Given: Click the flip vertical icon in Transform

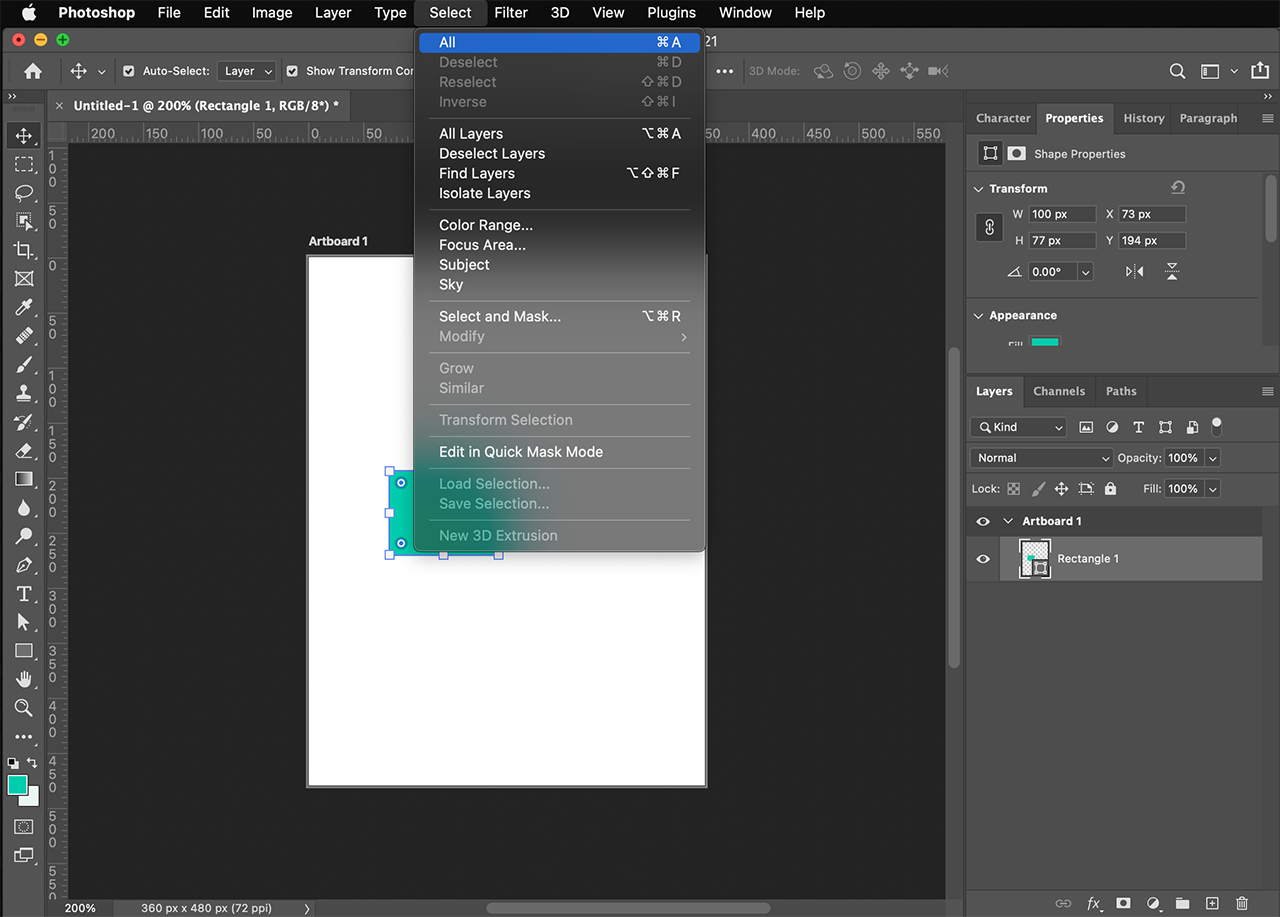Looking at the screenshot, I should coord(1172,271).
